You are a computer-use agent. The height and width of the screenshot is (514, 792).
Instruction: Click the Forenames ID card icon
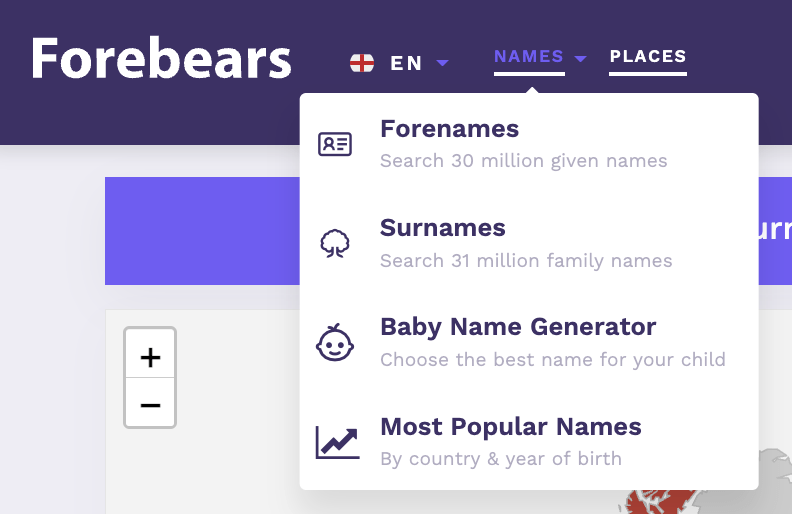[x=334, y=144]
